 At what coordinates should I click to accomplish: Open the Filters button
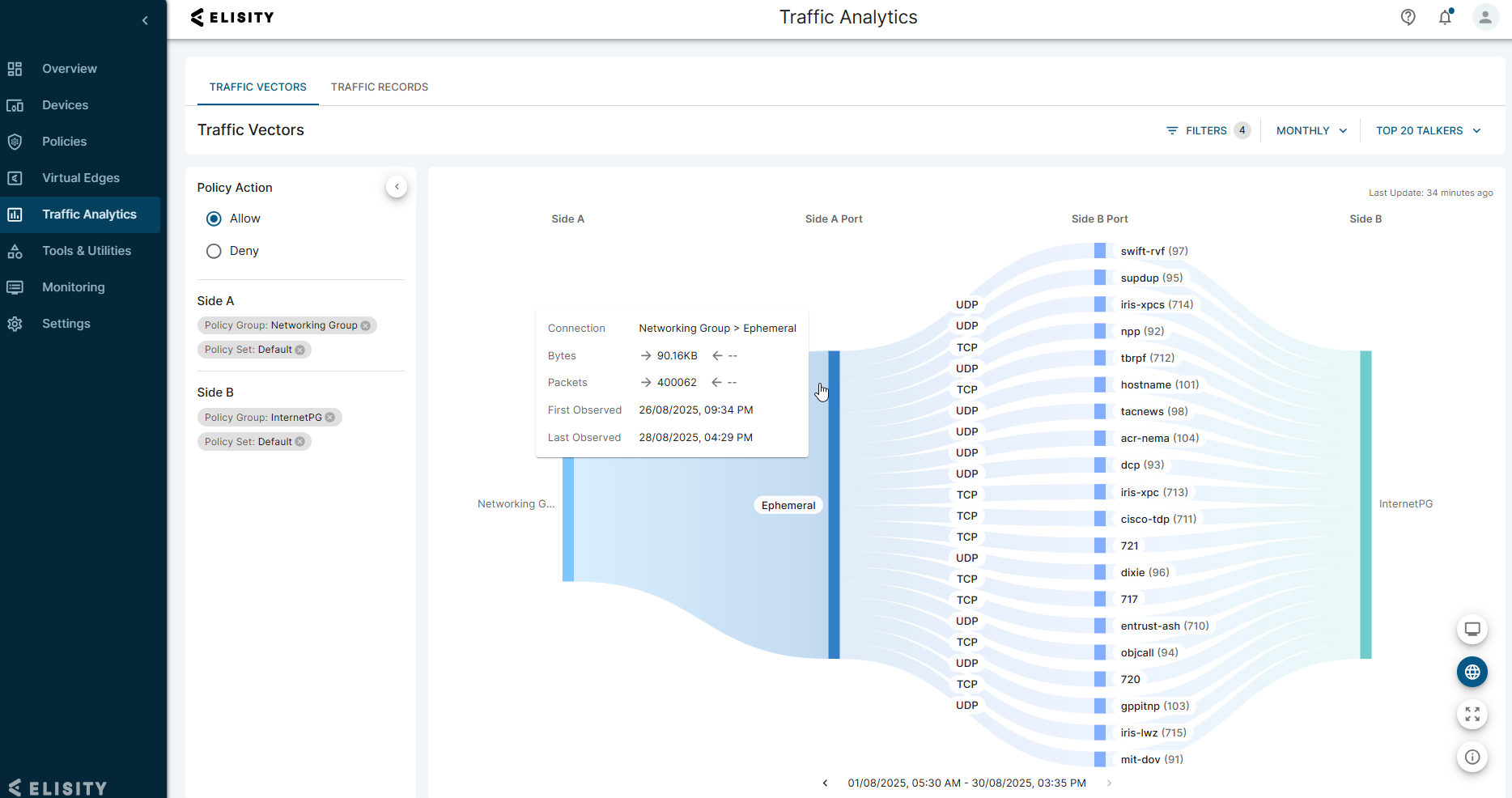point(1206,130)
